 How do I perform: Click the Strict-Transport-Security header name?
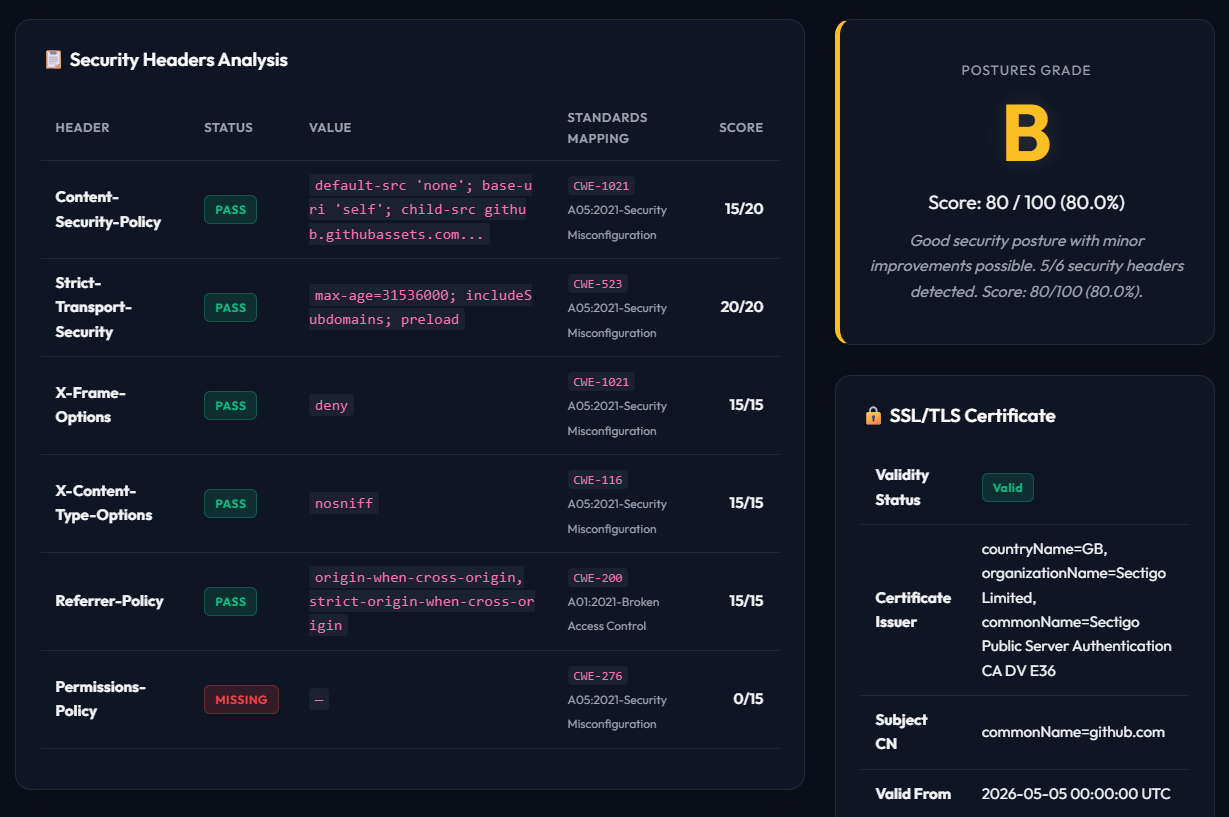point(93,307)
